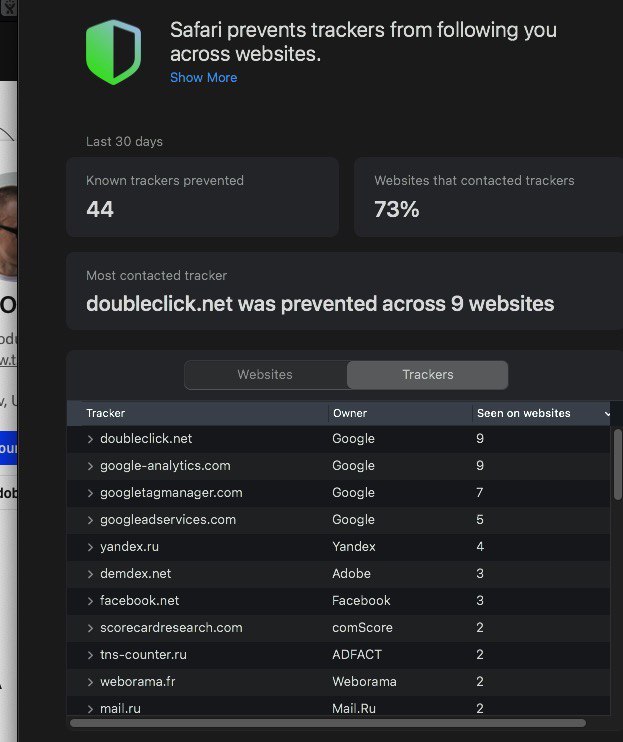
Task: Select the scorecardresearch.com tracker name
Action: click(171, 627)
